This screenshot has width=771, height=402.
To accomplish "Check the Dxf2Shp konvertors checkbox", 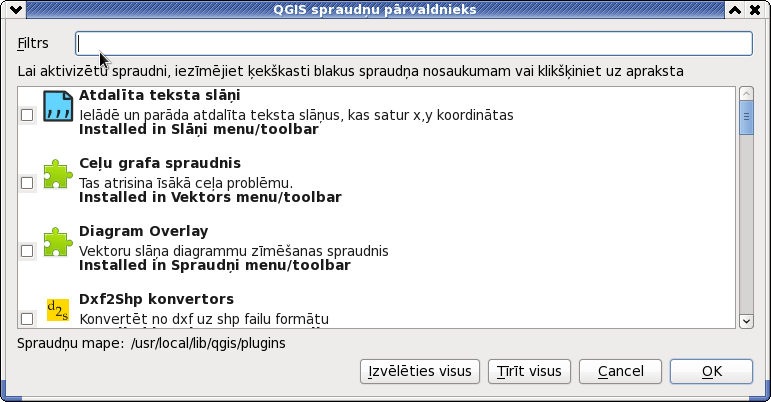I will [27, 319].
